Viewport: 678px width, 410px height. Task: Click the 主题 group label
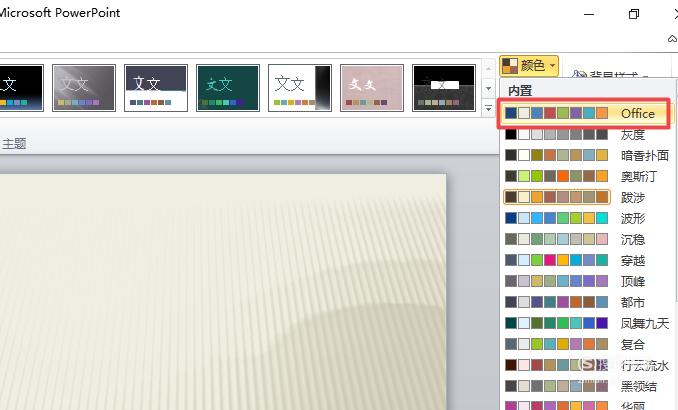[14, 144]
